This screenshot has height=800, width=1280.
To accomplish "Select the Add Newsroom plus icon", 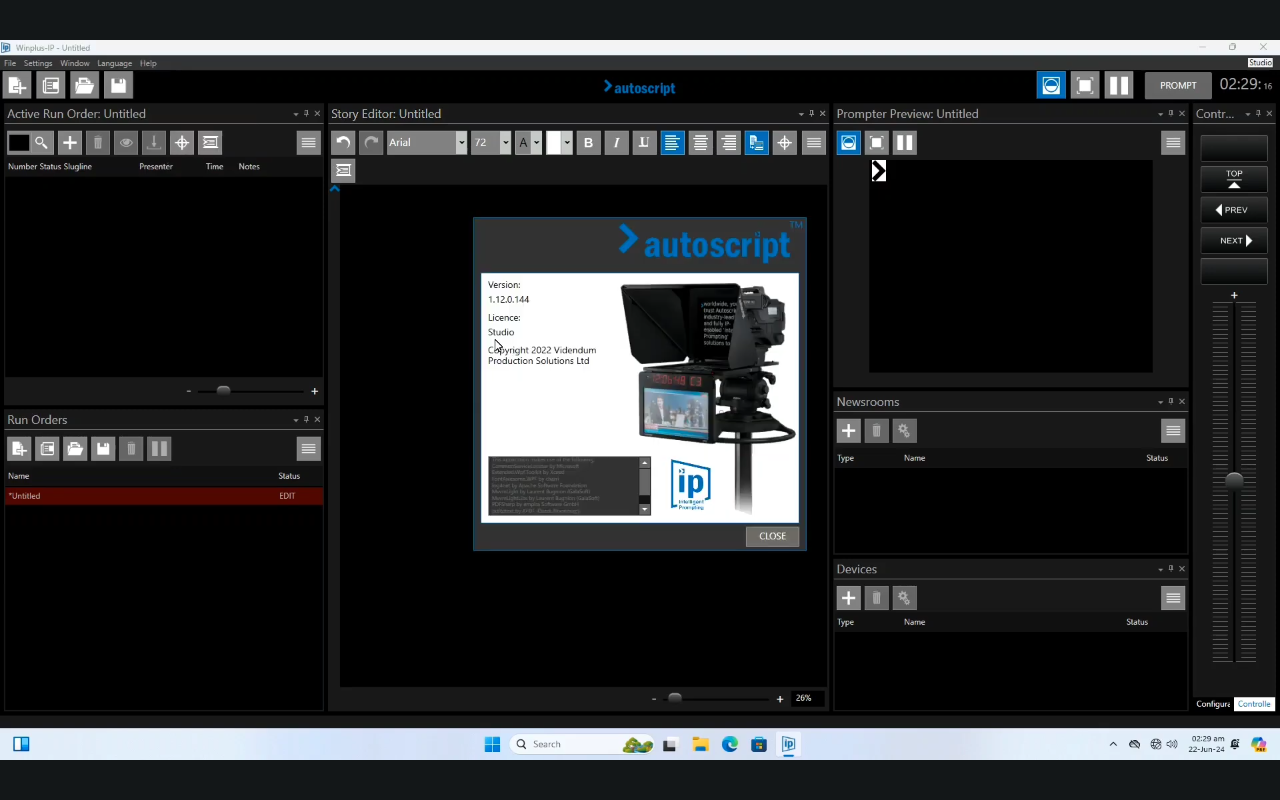I will pyautogui.click(x=848, y=430).
